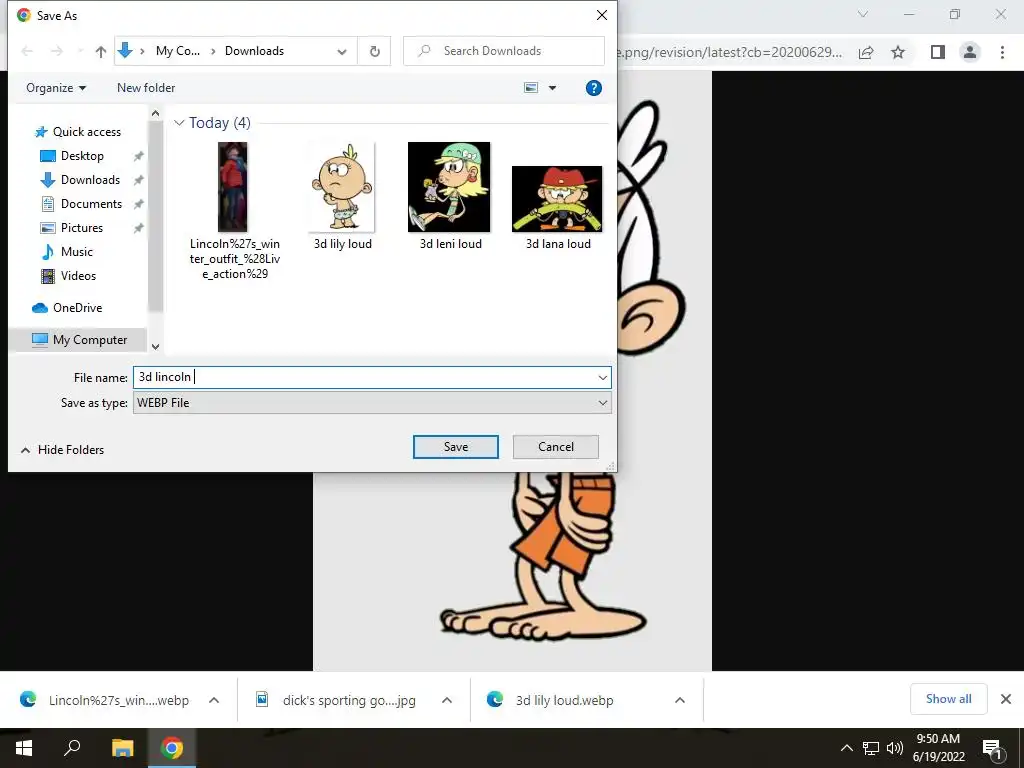Open downloaded 3d lily loud.webp
Viewport: 1024px width, 768px height.
[552, 700]
